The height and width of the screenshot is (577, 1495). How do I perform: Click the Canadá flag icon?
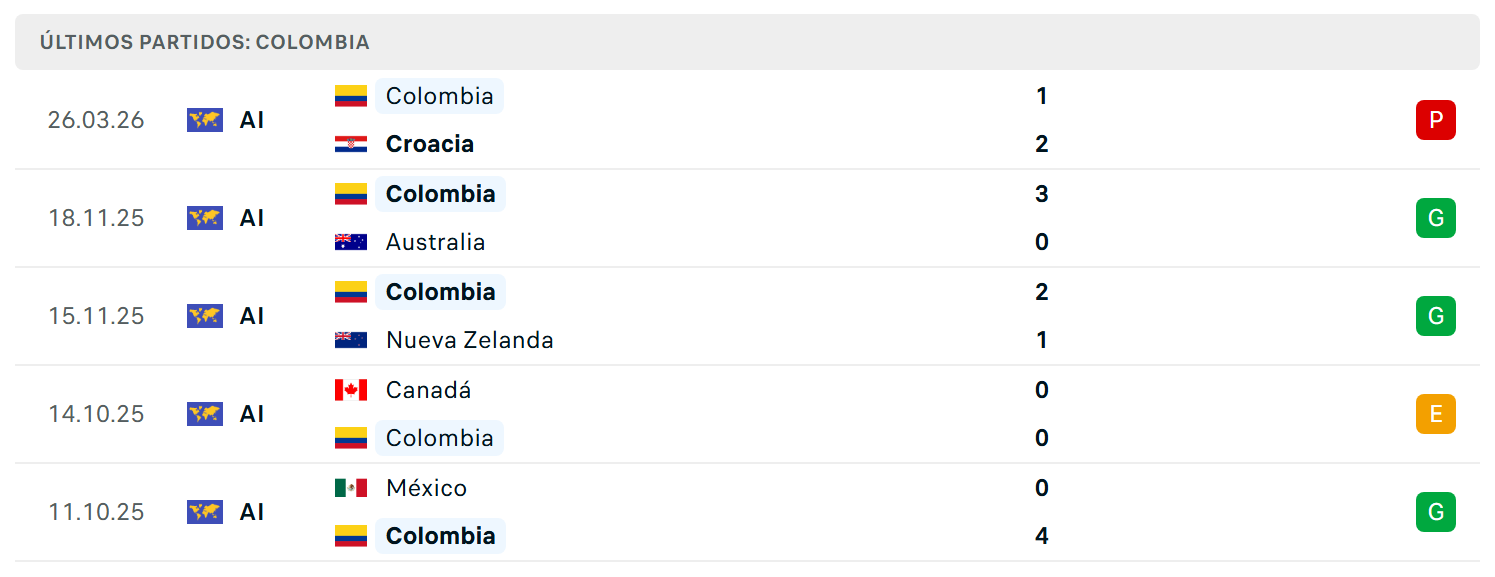tap(351, 390)
